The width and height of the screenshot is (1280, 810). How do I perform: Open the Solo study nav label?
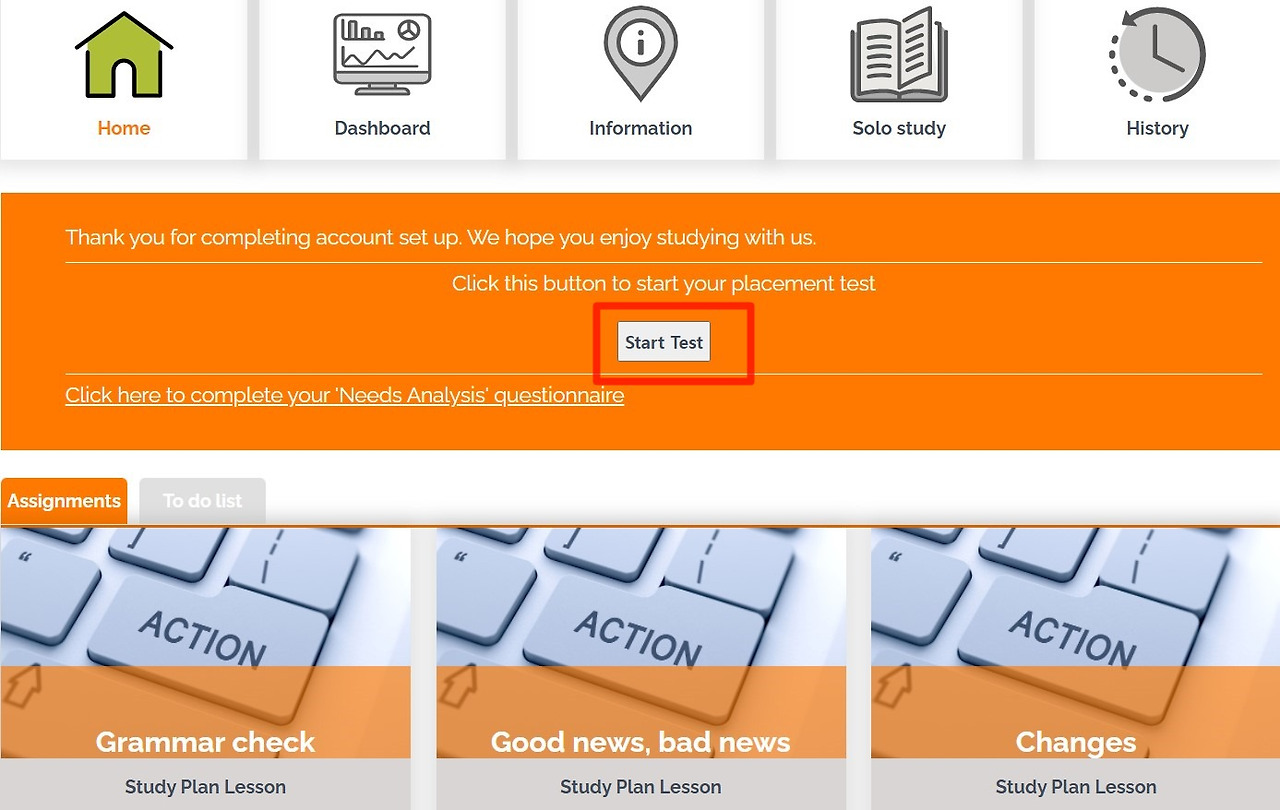[899, 128]
